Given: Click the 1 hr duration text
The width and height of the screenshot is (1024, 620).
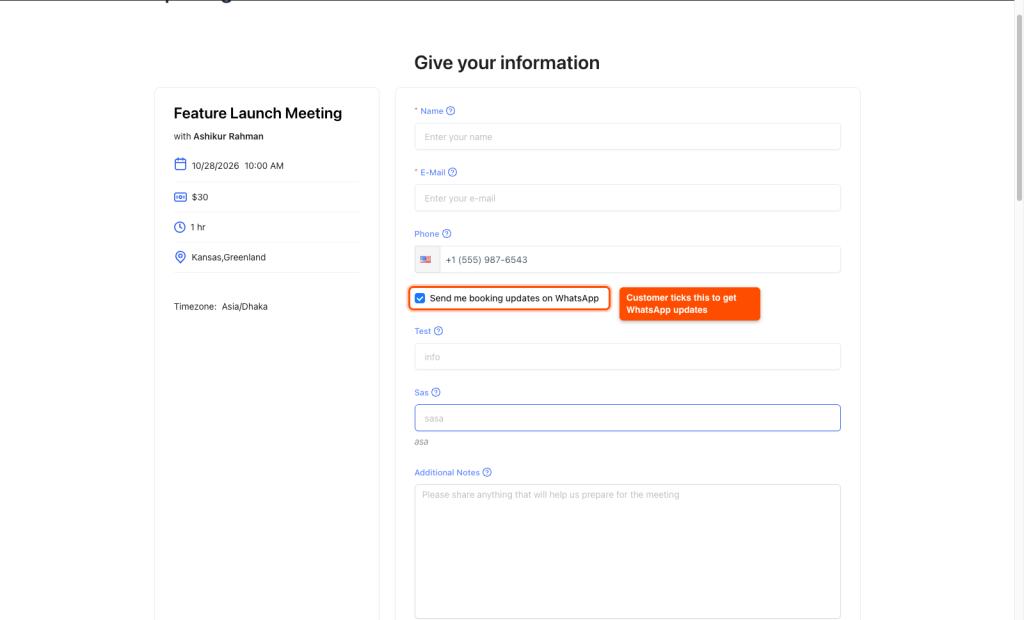Looking at the screenshot, I should coord(198,227).
